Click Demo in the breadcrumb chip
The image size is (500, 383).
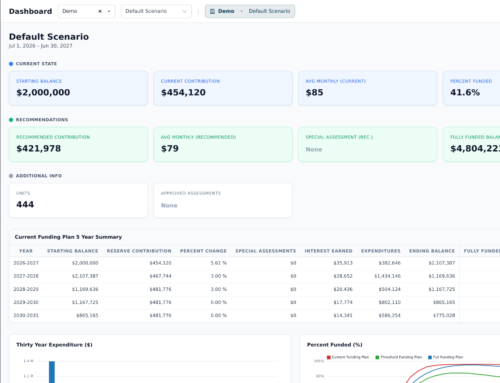[226, 11]
